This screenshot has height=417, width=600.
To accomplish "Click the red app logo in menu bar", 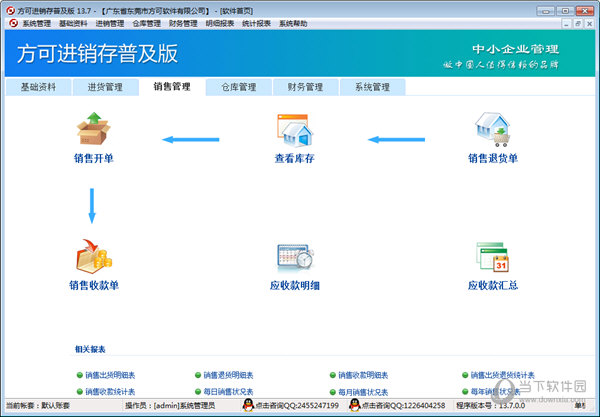I will click(x=13, y=23).
